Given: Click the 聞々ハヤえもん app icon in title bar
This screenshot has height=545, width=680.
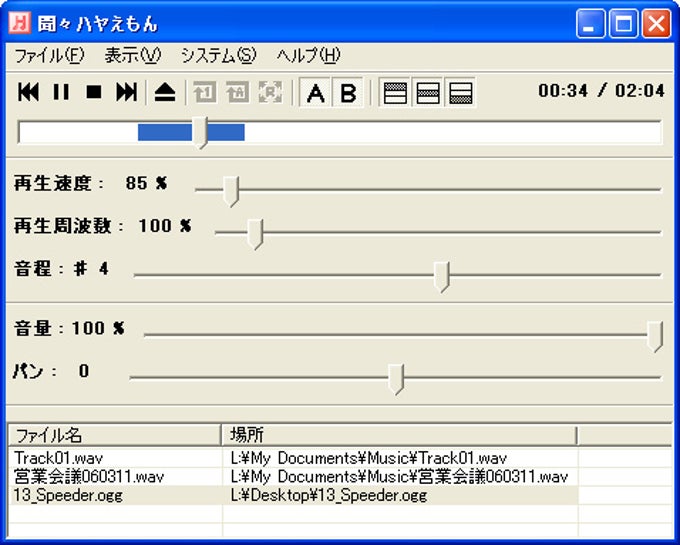Looking at the screenshot, I should pos(20,23).
